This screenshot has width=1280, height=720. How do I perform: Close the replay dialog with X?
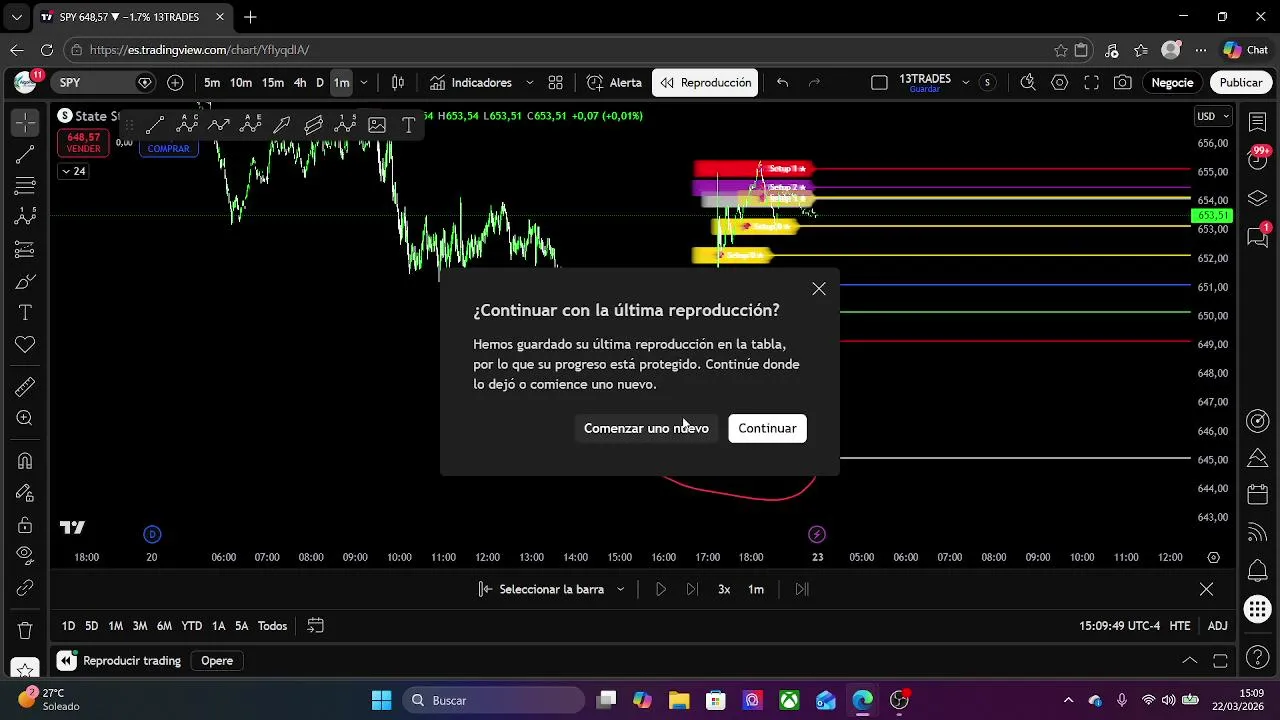819,289
